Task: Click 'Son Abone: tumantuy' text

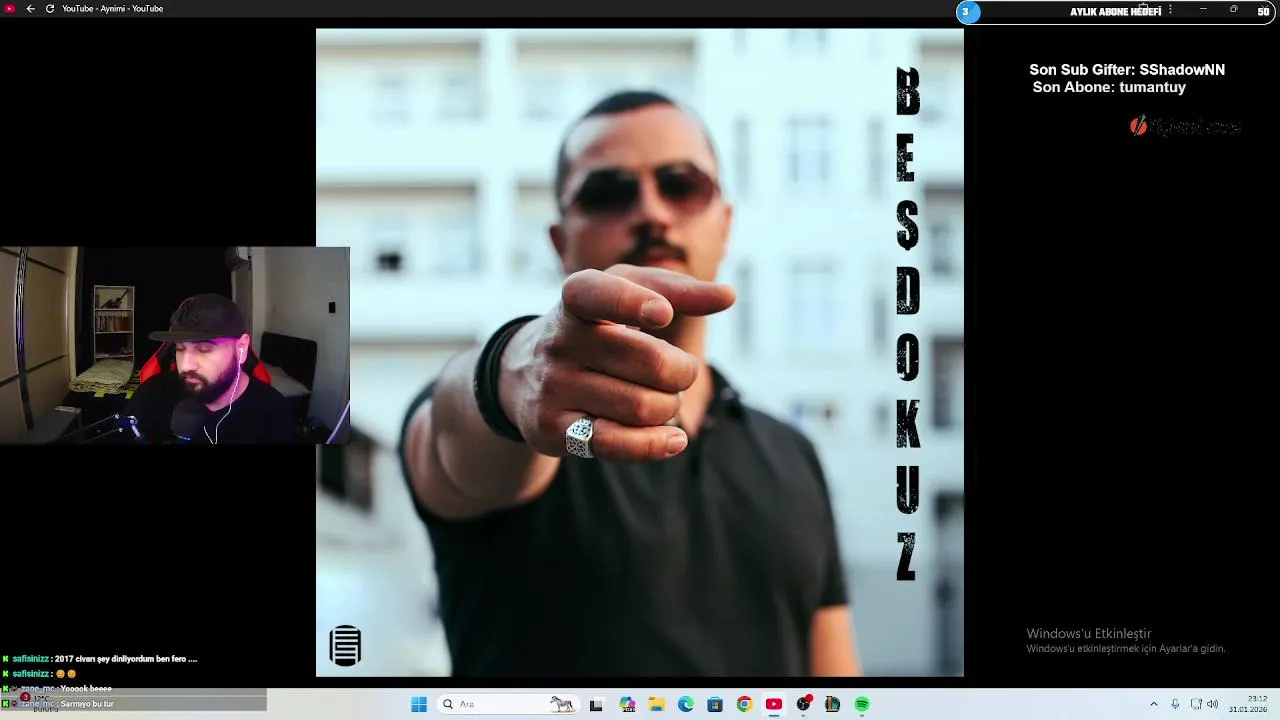Action: coord(1109,87)
